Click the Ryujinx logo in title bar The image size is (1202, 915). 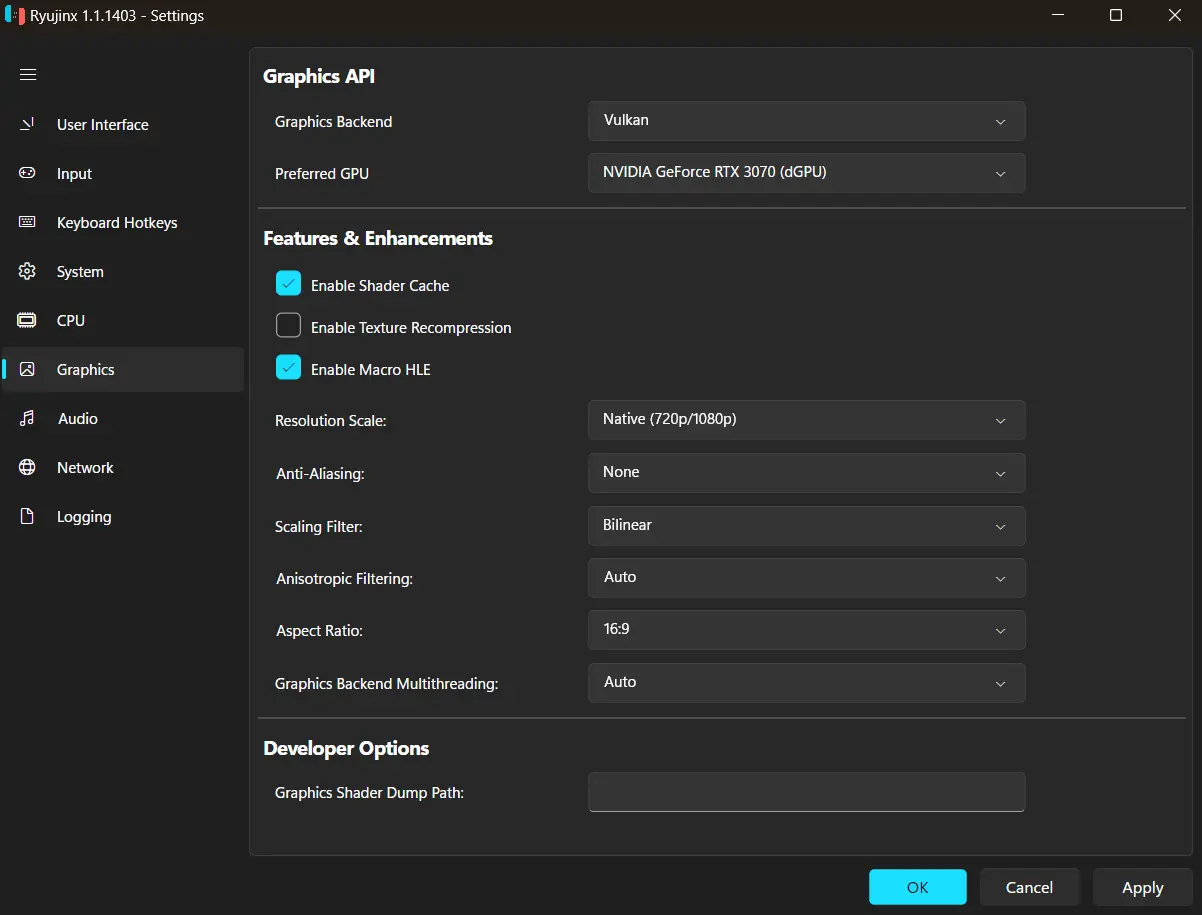point(15,15)
